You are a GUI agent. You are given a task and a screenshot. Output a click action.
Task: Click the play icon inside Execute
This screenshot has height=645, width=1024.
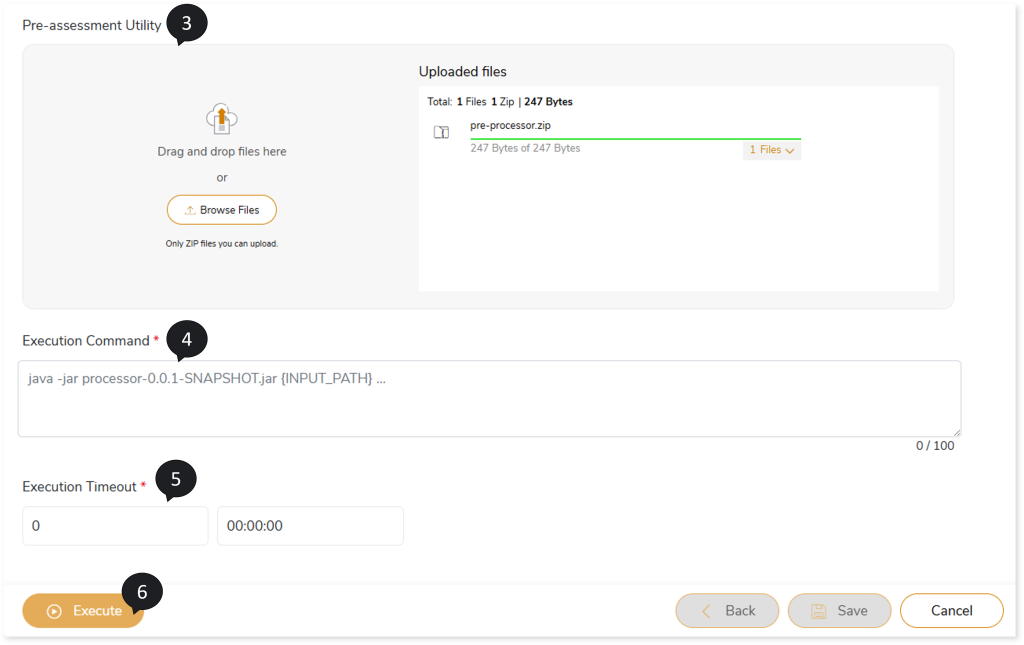(x=54, y=611)
